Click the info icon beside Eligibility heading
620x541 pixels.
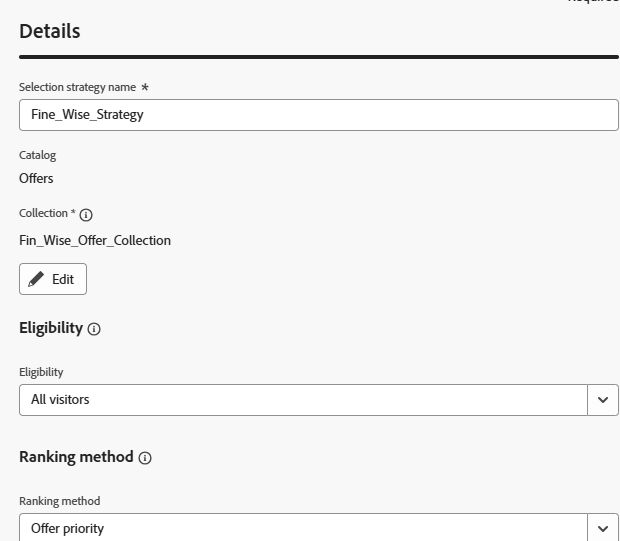(94, 329)
